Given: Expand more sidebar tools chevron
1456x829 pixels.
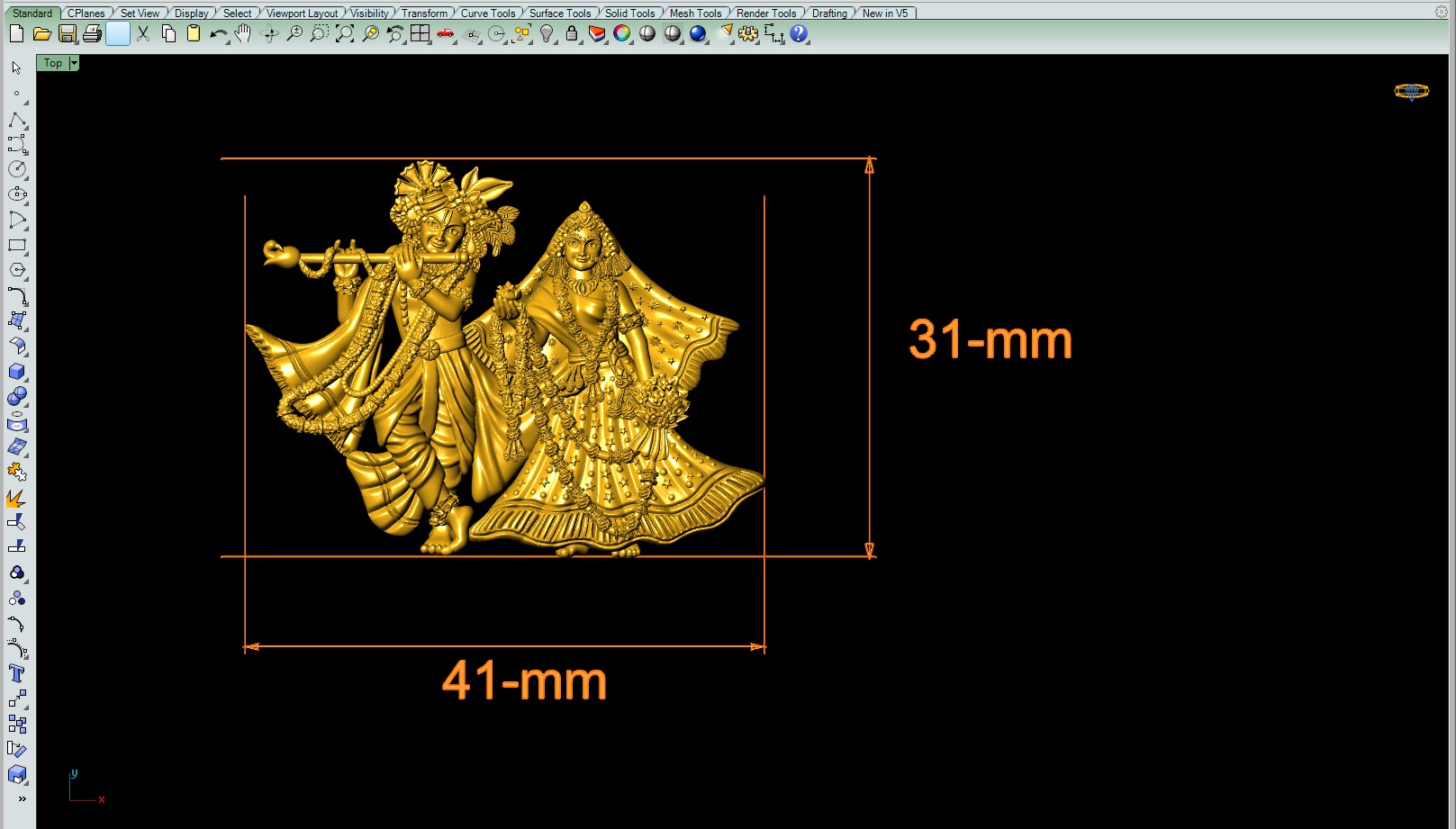Looking at the screenshot, I should tap(23, 798).
